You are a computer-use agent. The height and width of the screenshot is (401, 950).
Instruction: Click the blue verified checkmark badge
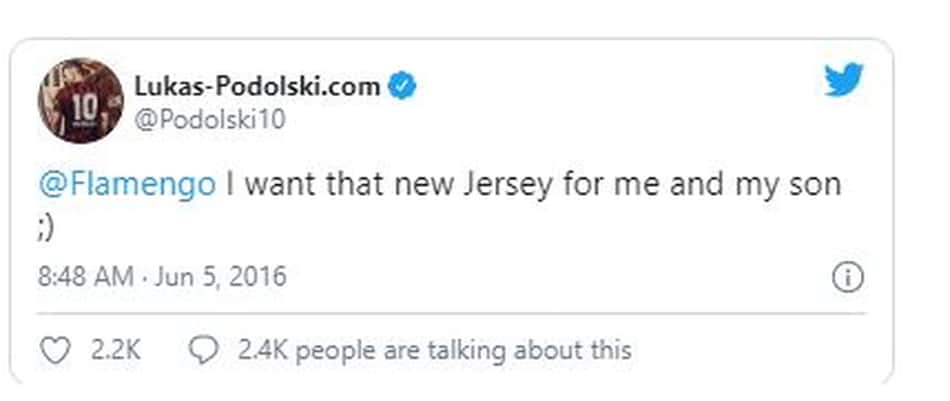click(402, 87)
